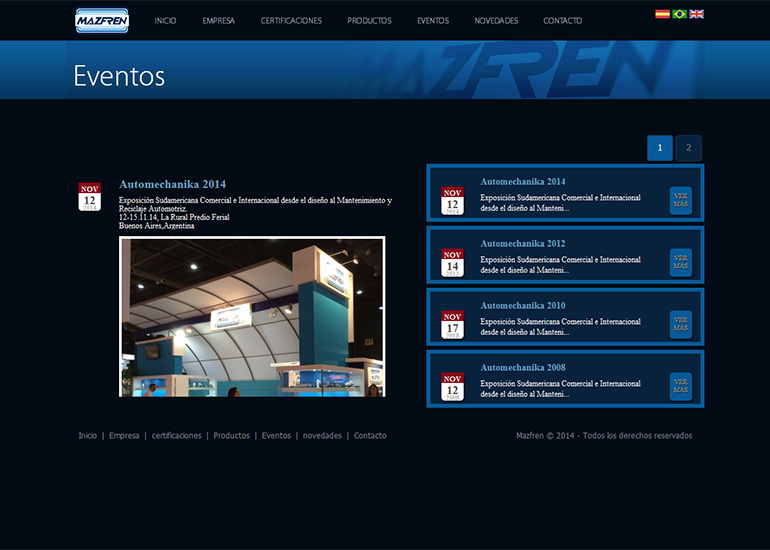Click the Mazfren logo in the header

click(x=102, y=21)
